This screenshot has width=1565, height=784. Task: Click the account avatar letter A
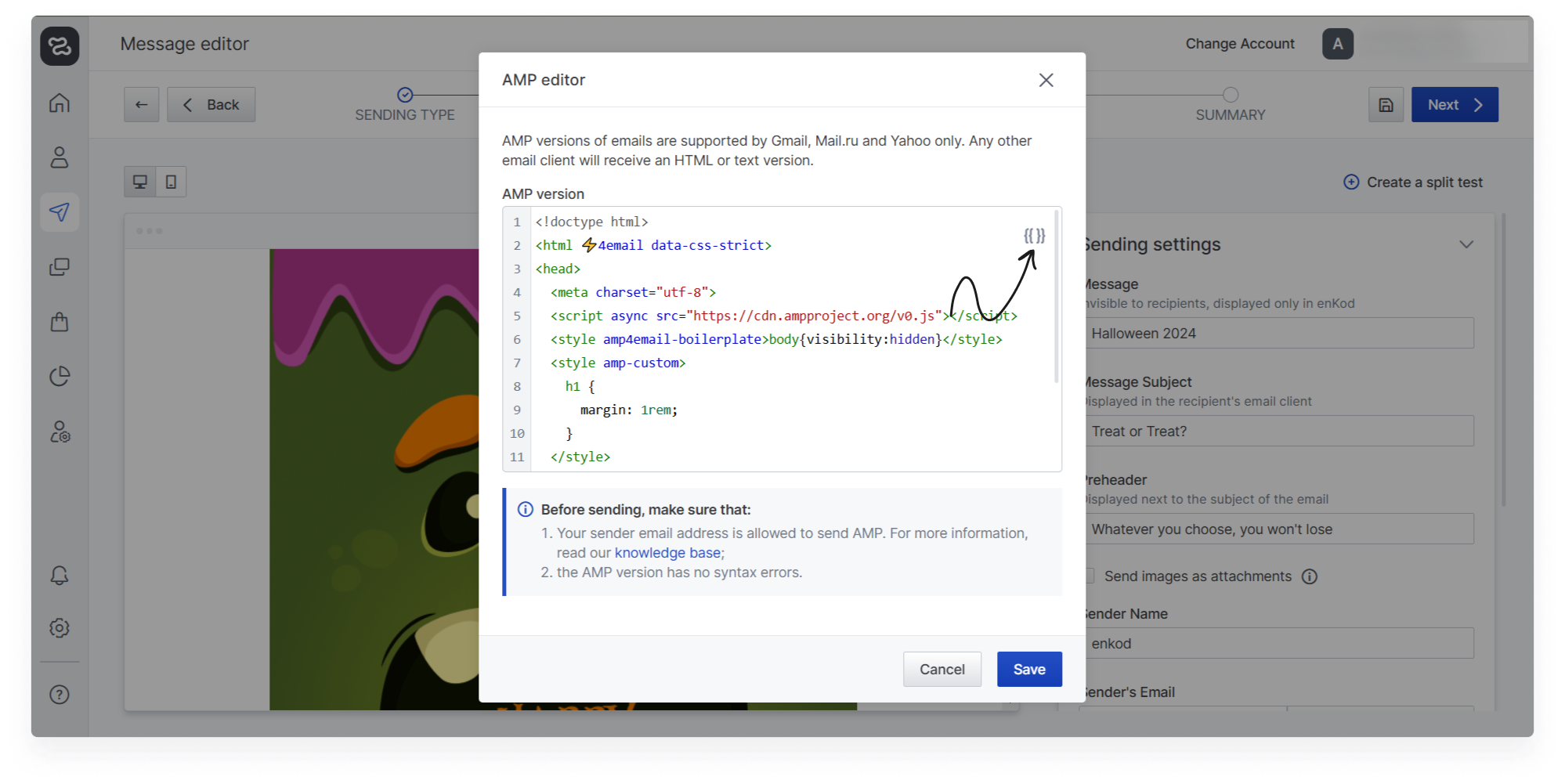click(1338, 44)
